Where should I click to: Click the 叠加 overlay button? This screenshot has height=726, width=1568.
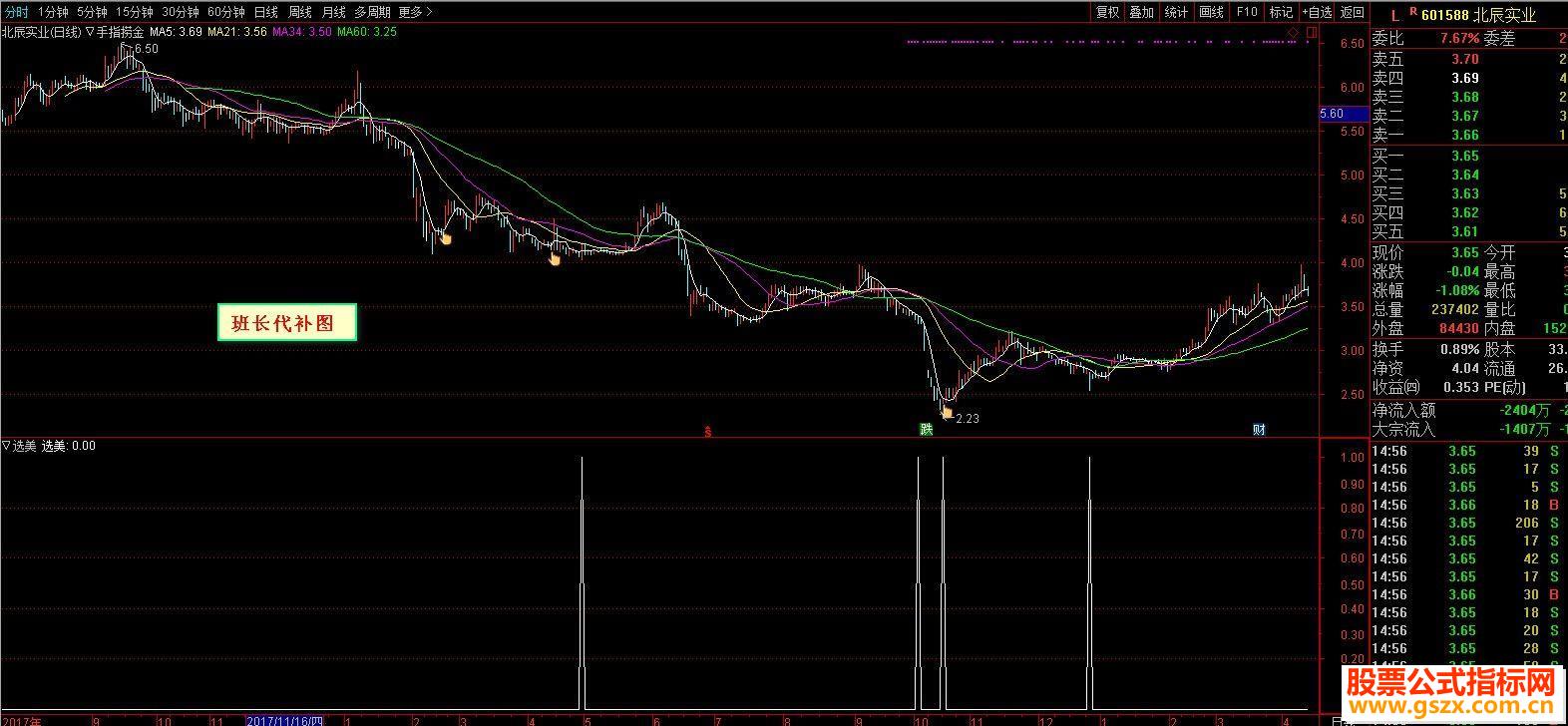tap(1141, 12)
